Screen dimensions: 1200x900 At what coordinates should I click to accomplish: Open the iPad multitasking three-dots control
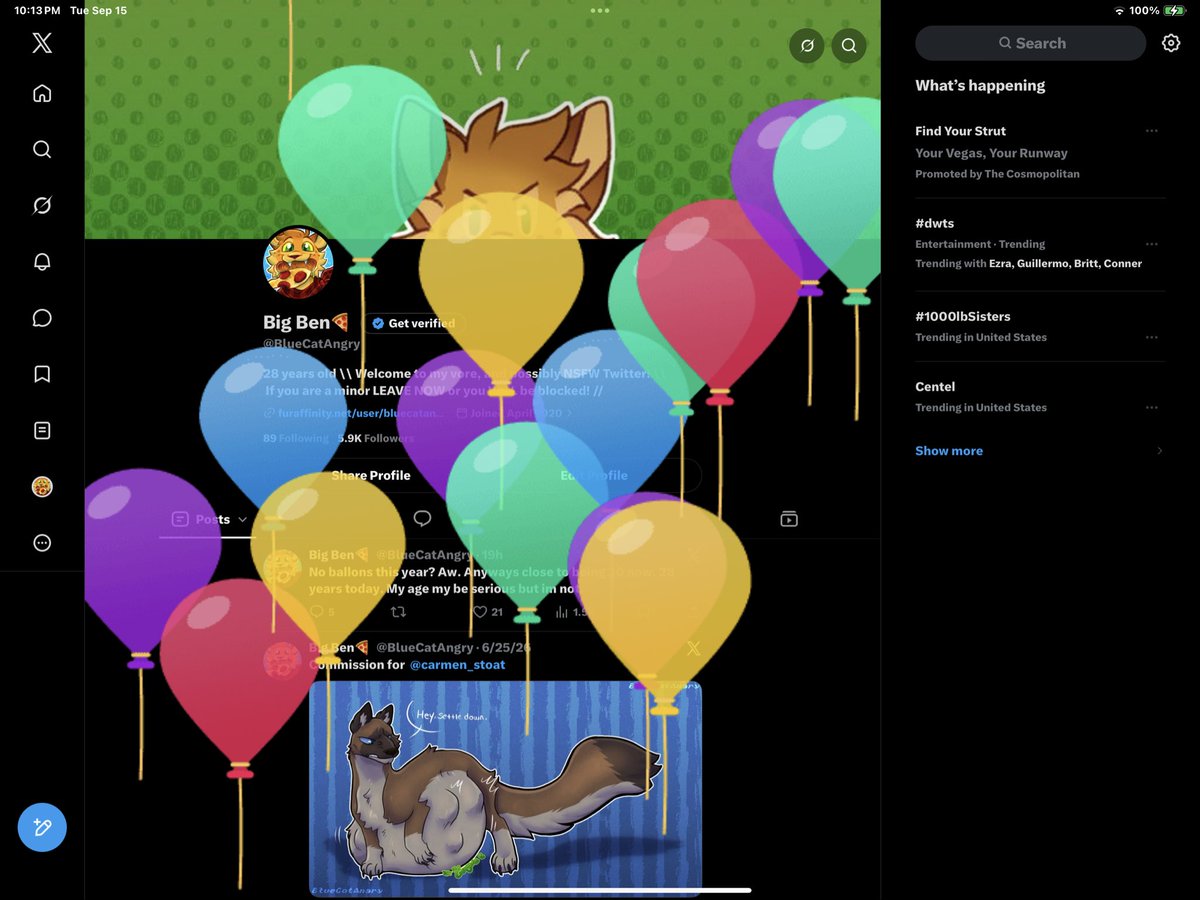point(600,10)
